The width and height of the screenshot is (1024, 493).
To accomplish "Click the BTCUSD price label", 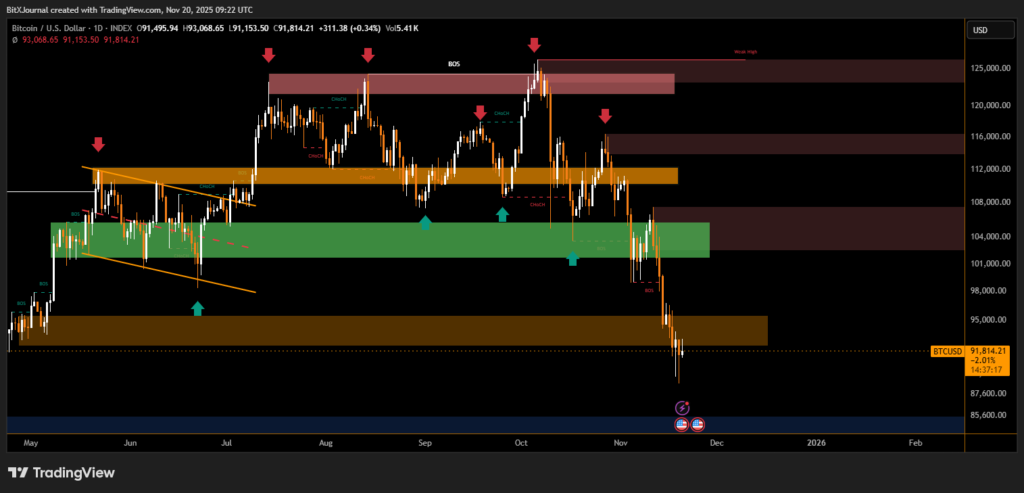I will coord(946,351).
